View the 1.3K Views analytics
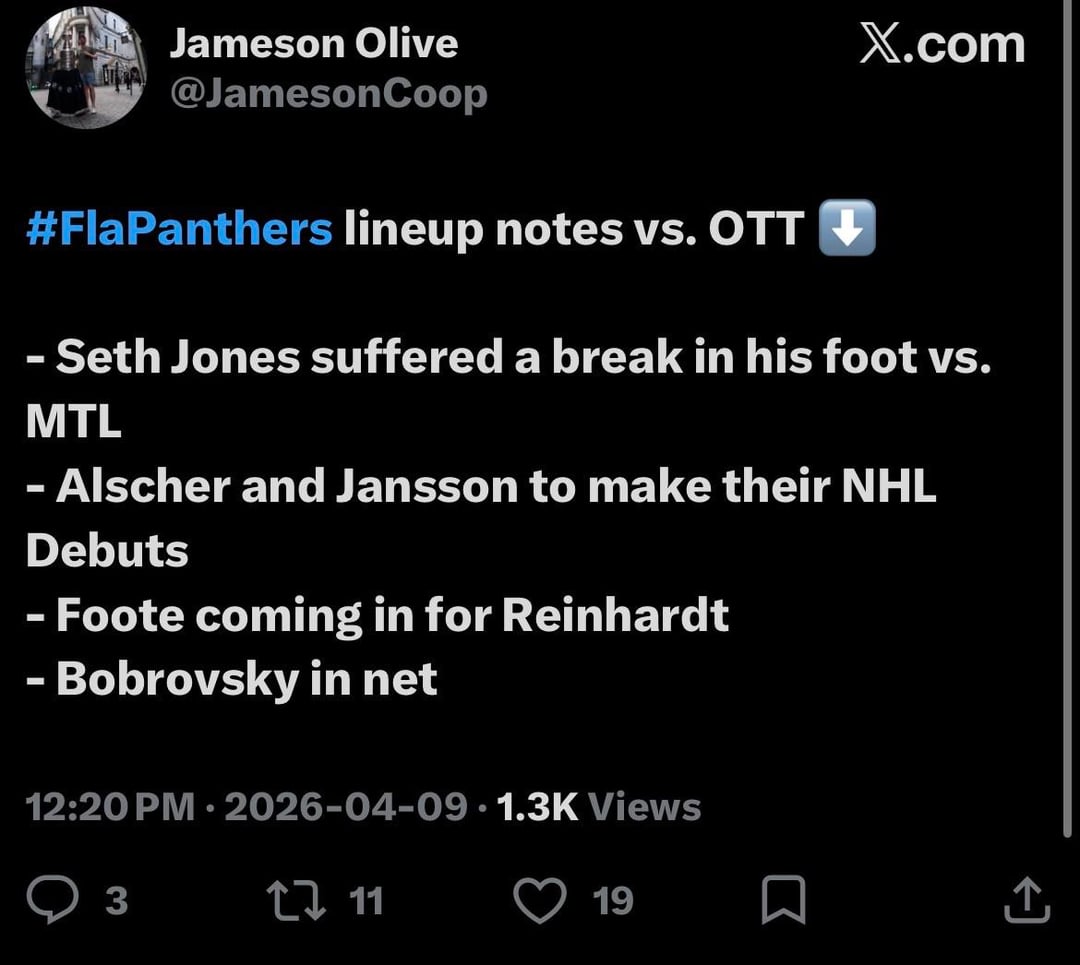This screenshot has width=1080, height=965. click(598, 806)
